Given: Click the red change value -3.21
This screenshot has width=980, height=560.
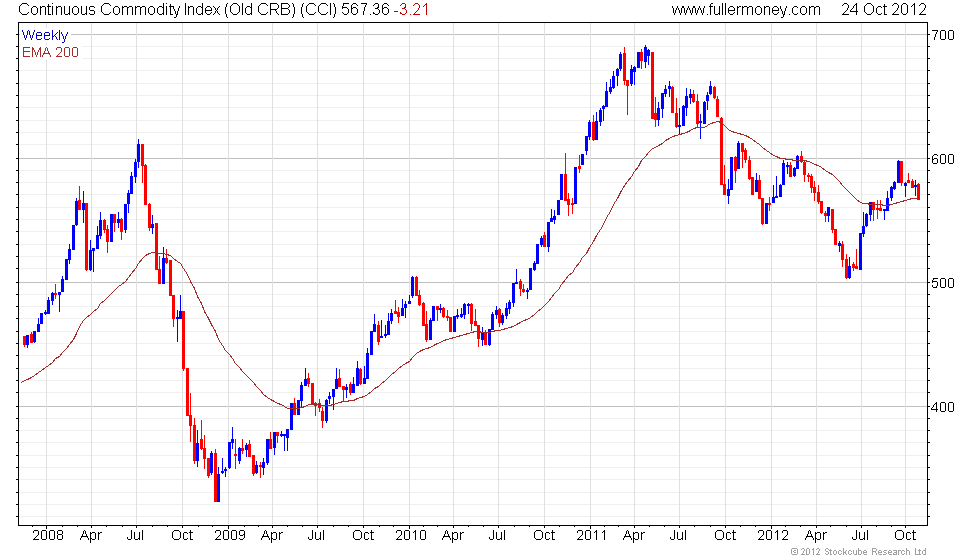Looking at the screenshot, I should point(411,9).
